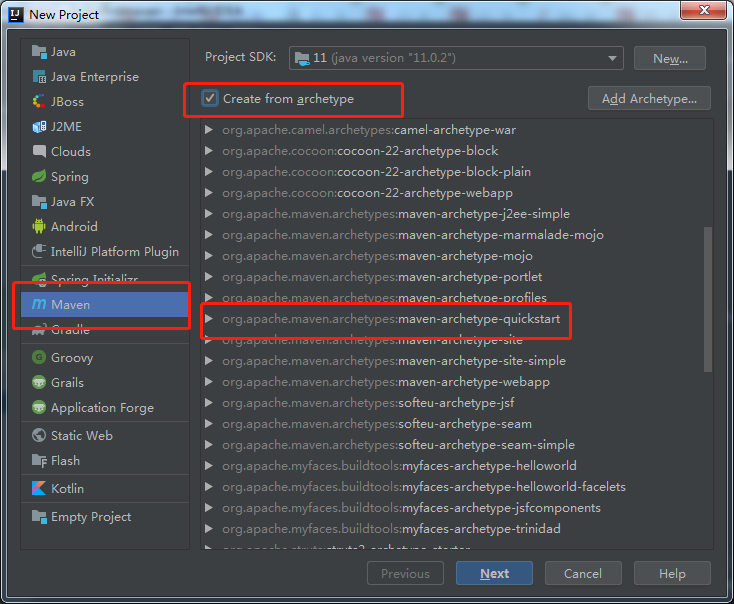The height and width of the screenshot is (604, 734).
Task: Select Maven project type
Action: (x=105, y=304)
